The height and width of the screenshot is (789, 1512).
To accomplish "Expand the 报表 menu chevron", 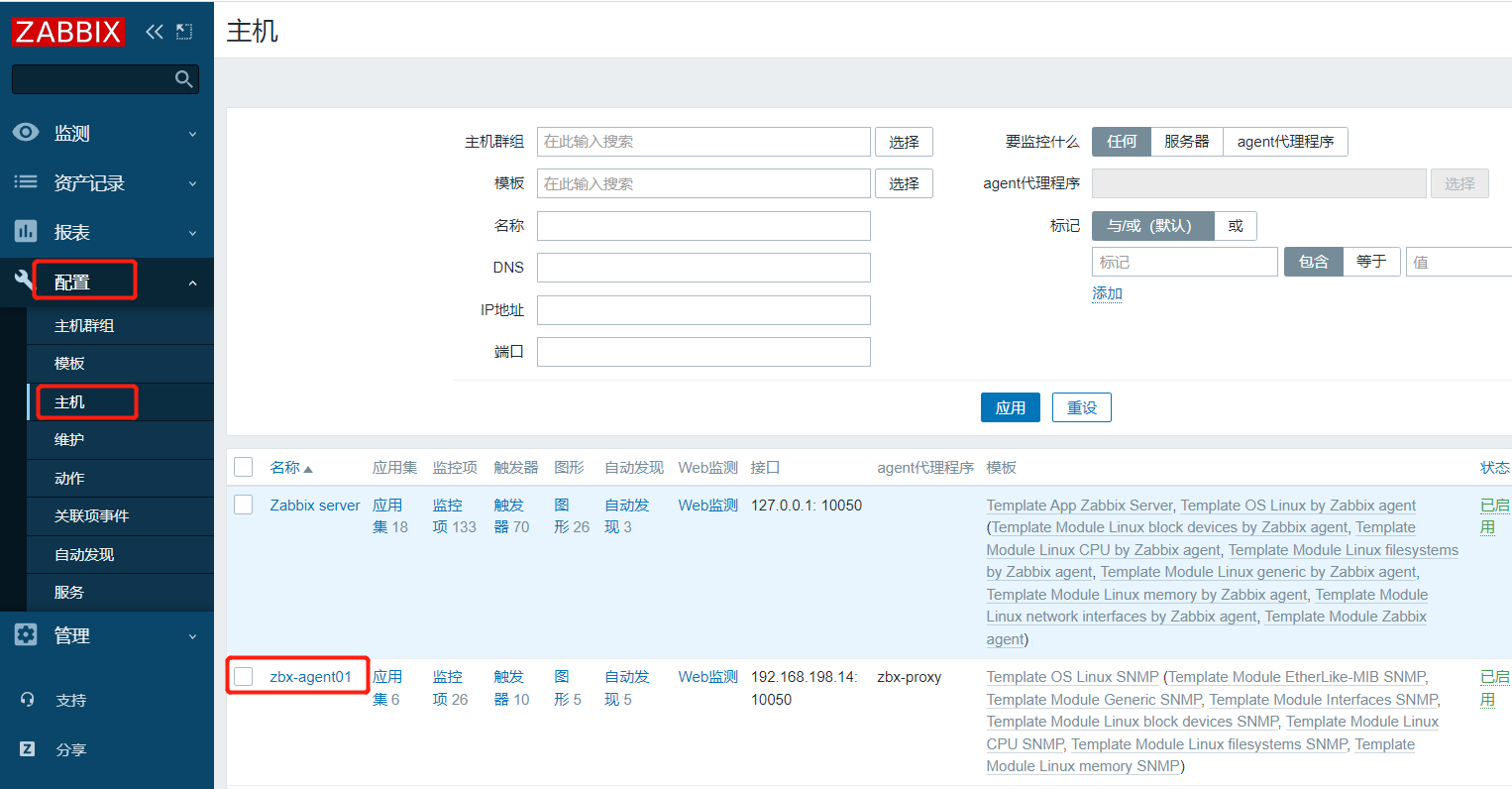I will click(192, 233).
